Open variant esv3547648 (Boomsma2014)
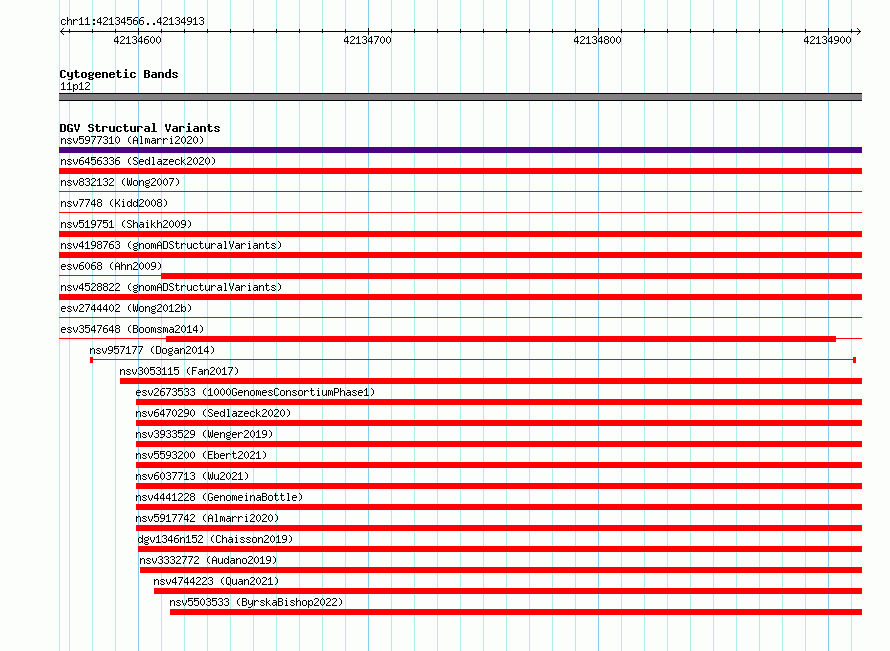Screen dimensions: 890x651 132,329
